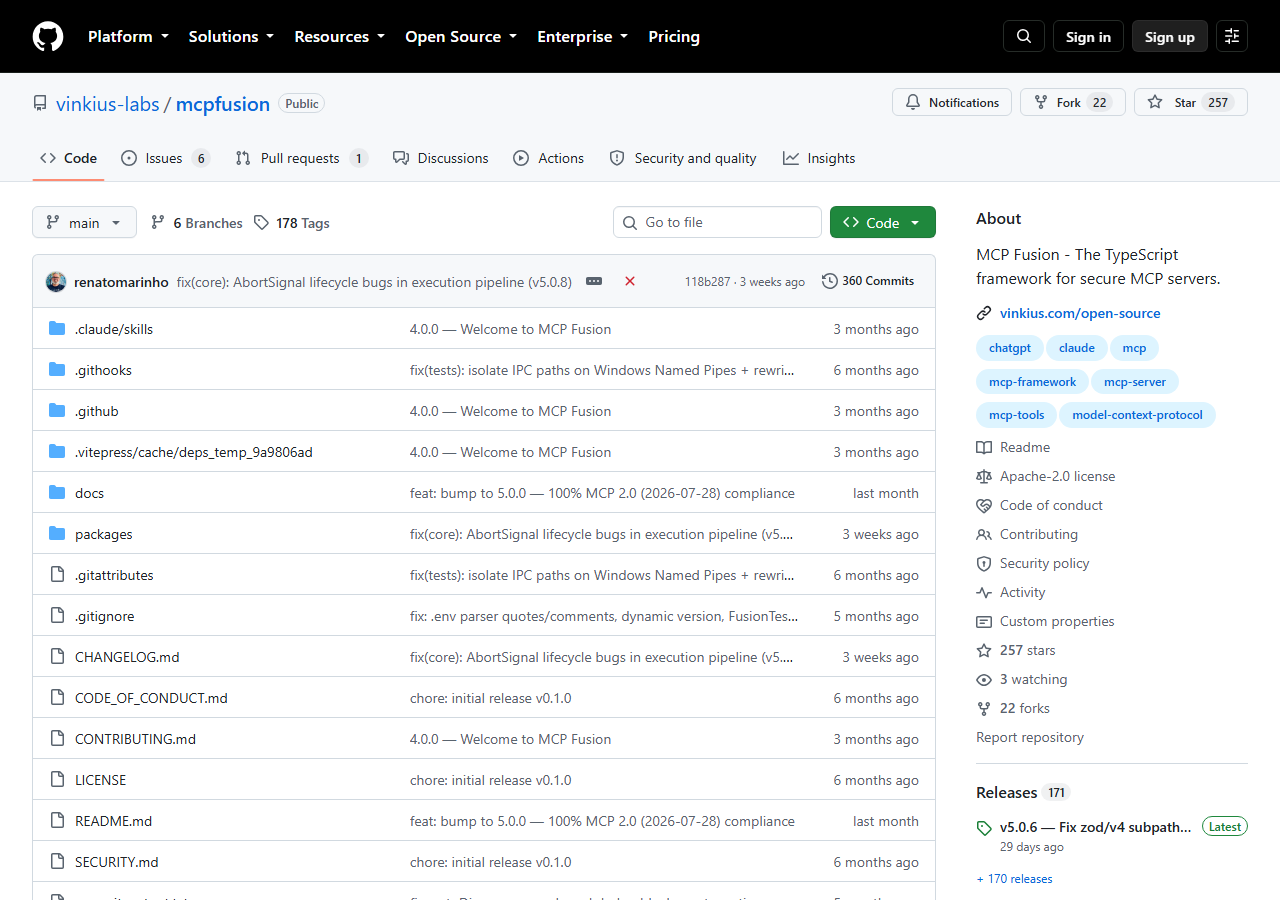This screenshot has width=1280, height=900.
Task: Click the star icon beside 257 stars
Action: click(x=984, y=650)
